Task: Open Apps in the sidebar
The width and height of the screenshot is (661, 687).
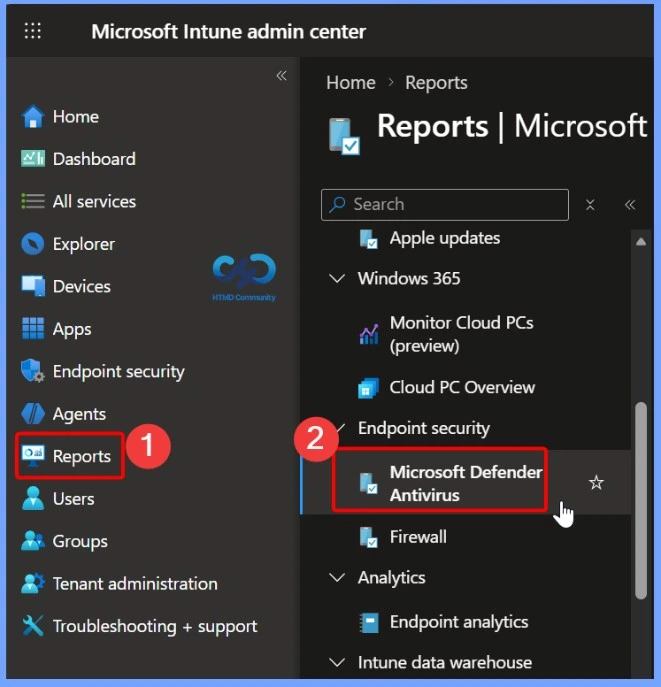Action: click(72, 329)
